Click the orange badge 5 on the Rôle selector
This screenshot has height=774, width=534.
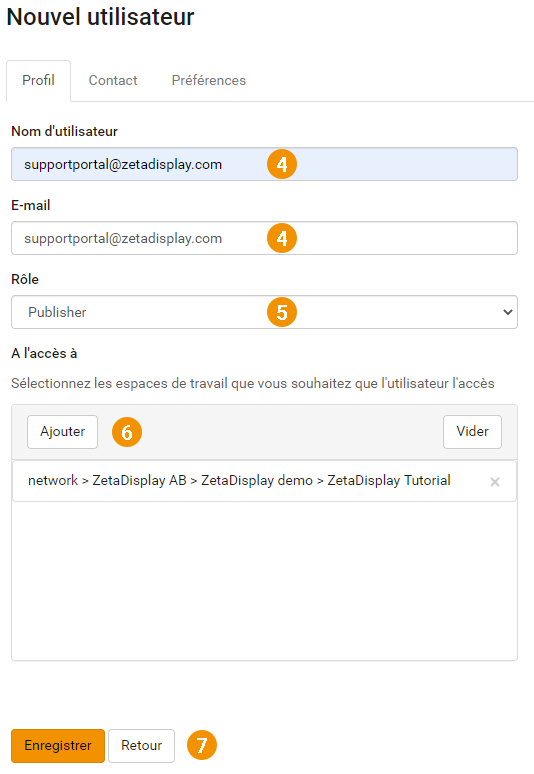[282, 312]
